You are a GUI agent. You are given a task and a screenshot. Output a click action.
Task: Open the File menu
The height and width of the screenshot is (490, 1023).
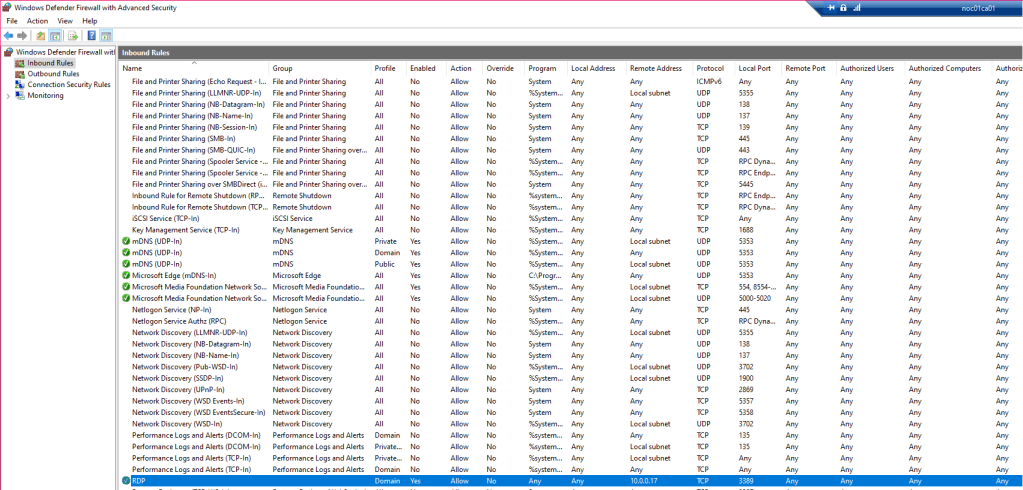12,20
